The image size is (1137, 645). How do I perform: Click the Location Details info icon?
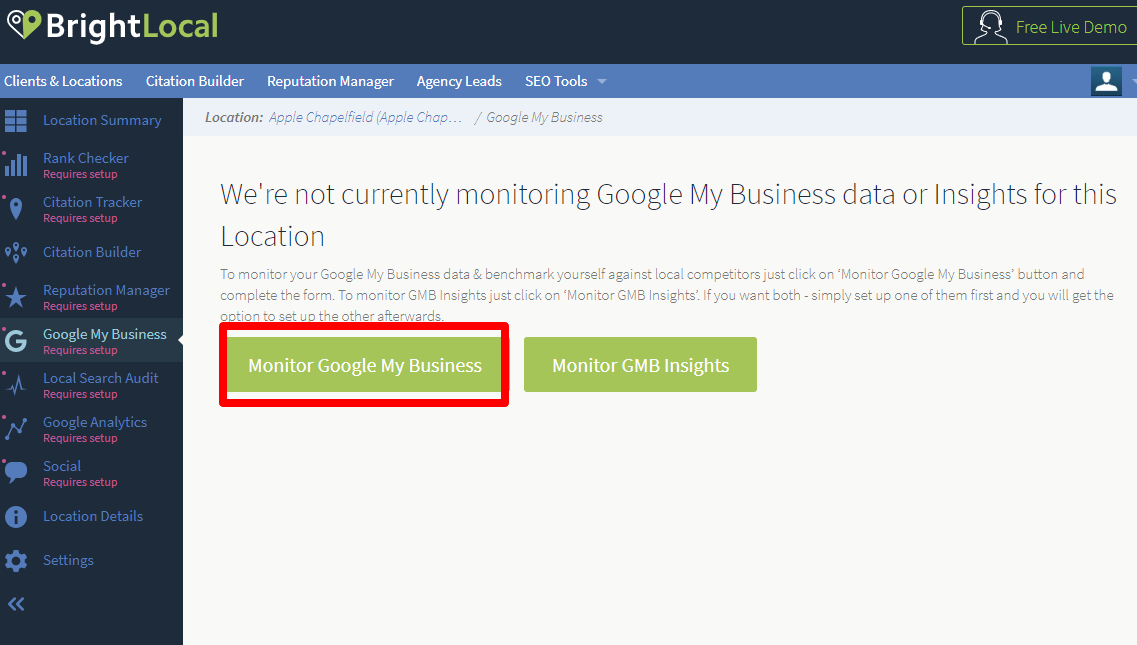click(x=16, y=517)
